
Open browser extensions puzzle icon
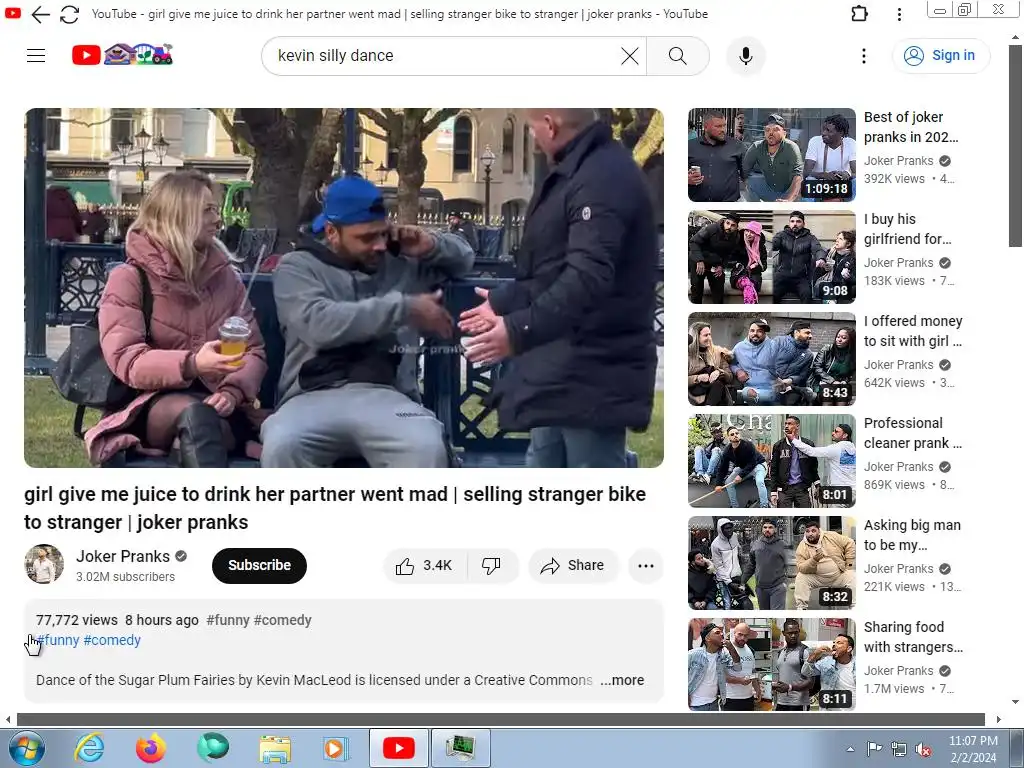(x=859, y=14)
